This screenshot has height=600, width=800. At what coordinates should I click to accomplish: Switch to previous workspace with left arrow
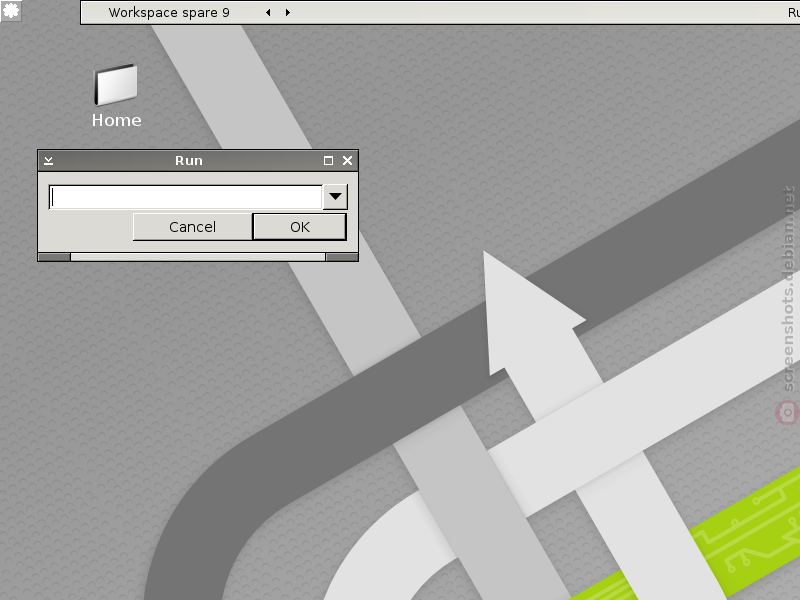268,12
